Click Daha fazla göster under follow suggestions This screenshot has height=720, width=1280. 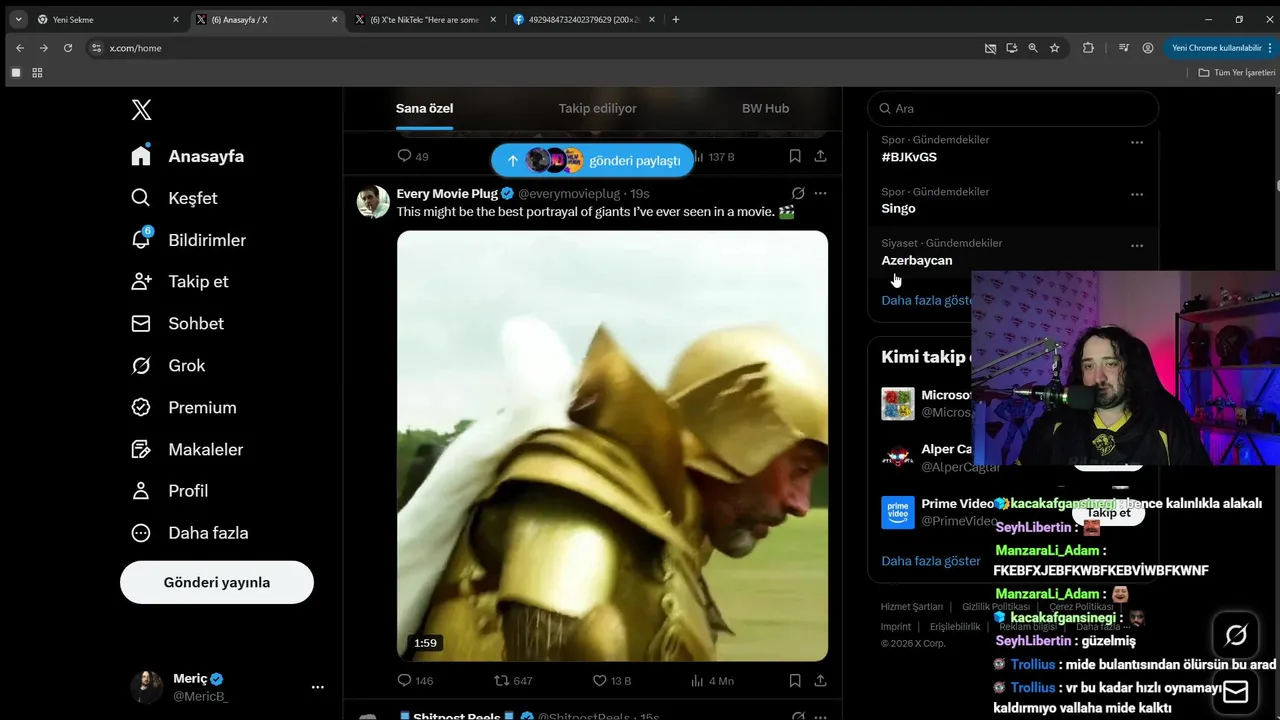click(x=931, y=561)
